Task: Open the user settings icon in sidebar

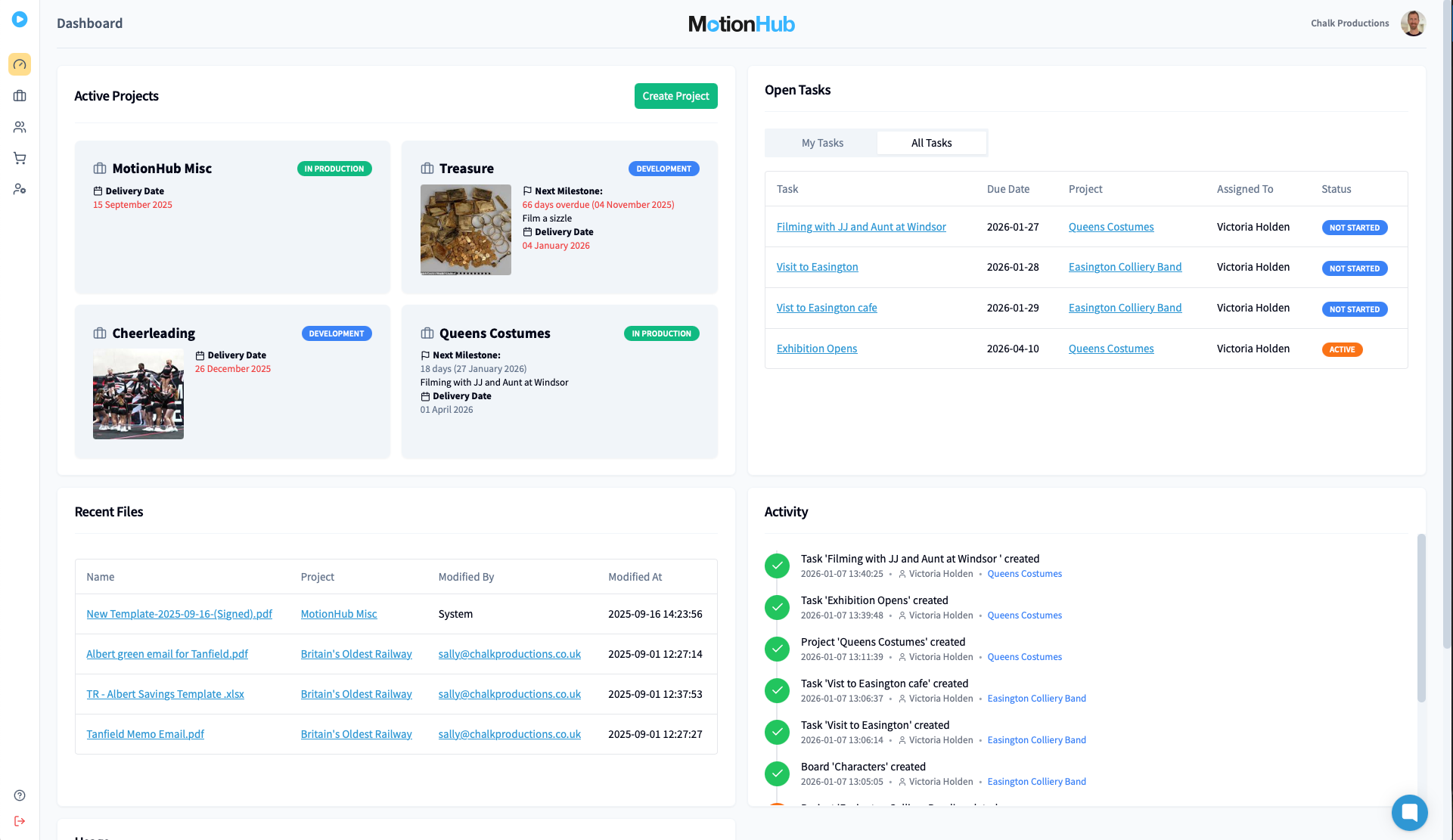Action: pos(20,189)
